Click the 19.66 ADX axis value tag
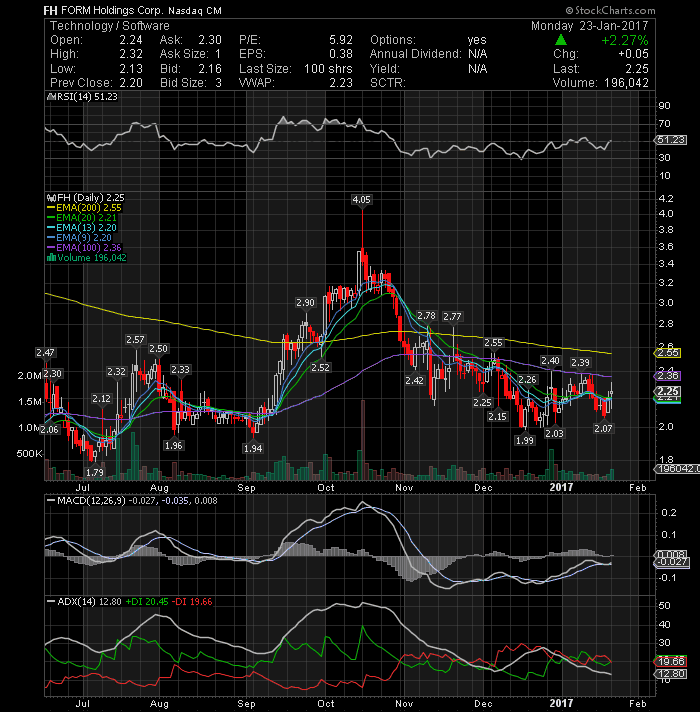Screen dimensions: 700x712 tap(670, 661)
